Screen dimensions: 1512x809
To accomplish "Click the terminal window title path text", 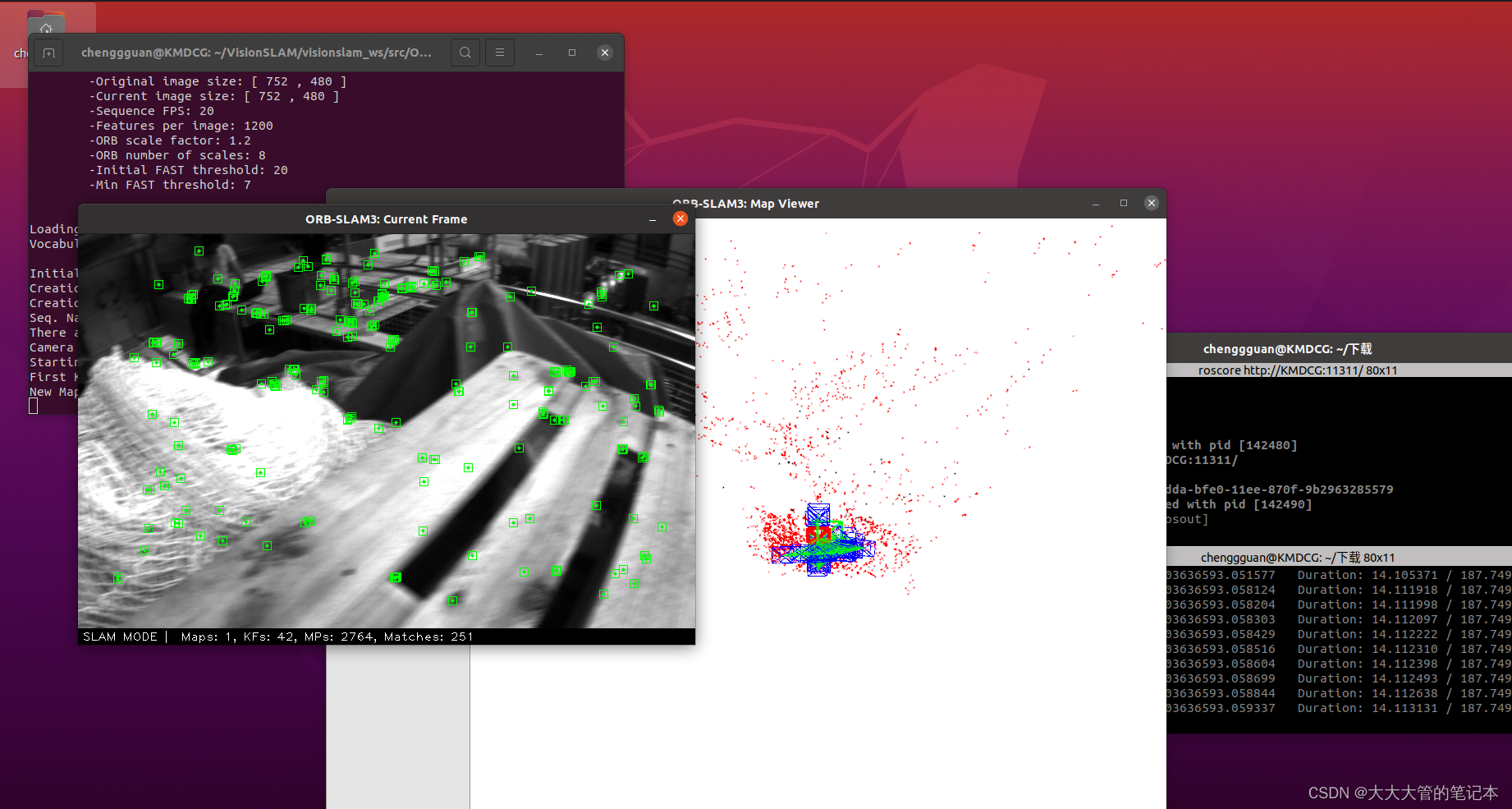I will 256,53.
